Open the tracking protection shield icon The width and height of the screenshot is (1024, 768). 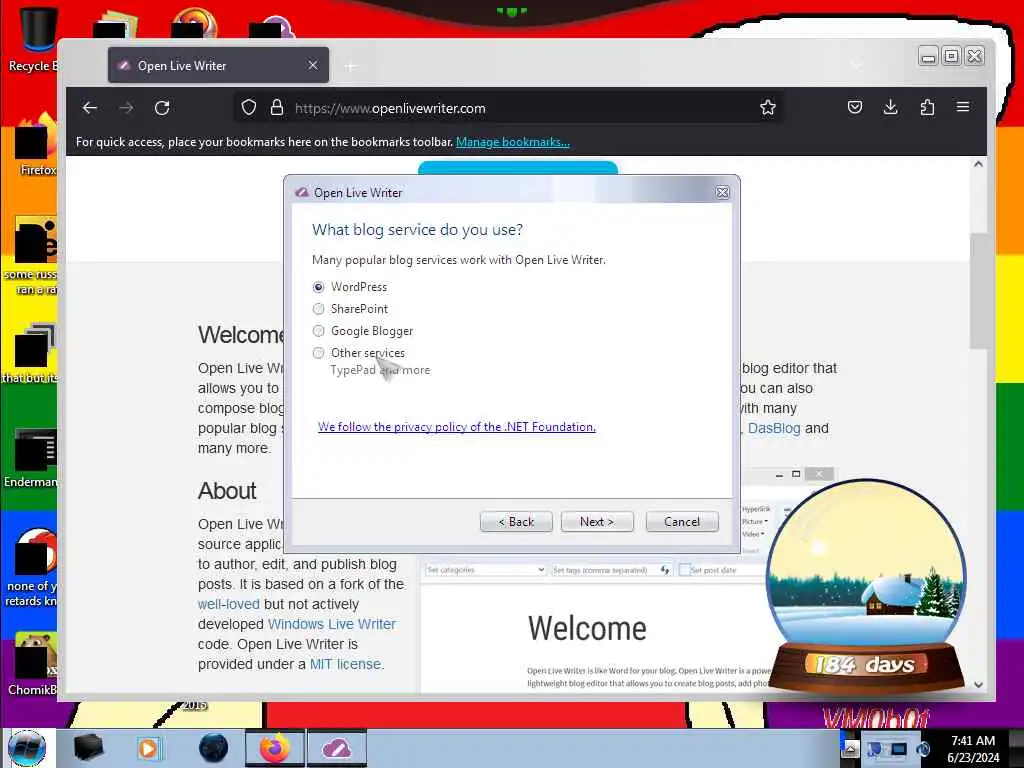(x=249, y=108)
